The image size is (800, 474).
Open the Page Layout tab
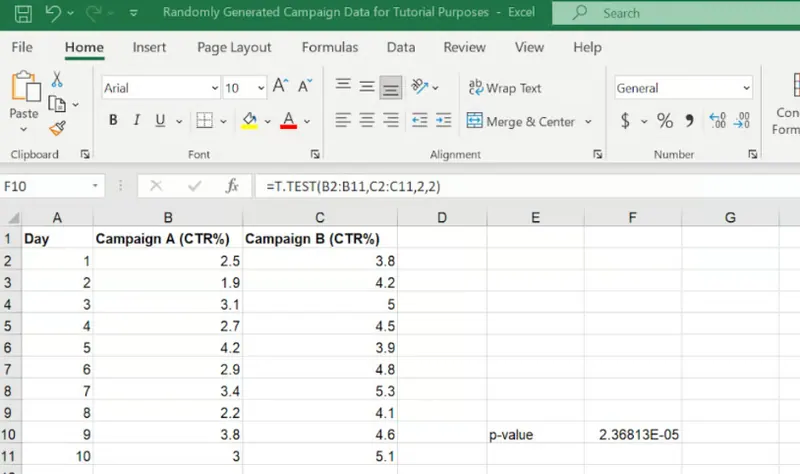tap(234, 47)
